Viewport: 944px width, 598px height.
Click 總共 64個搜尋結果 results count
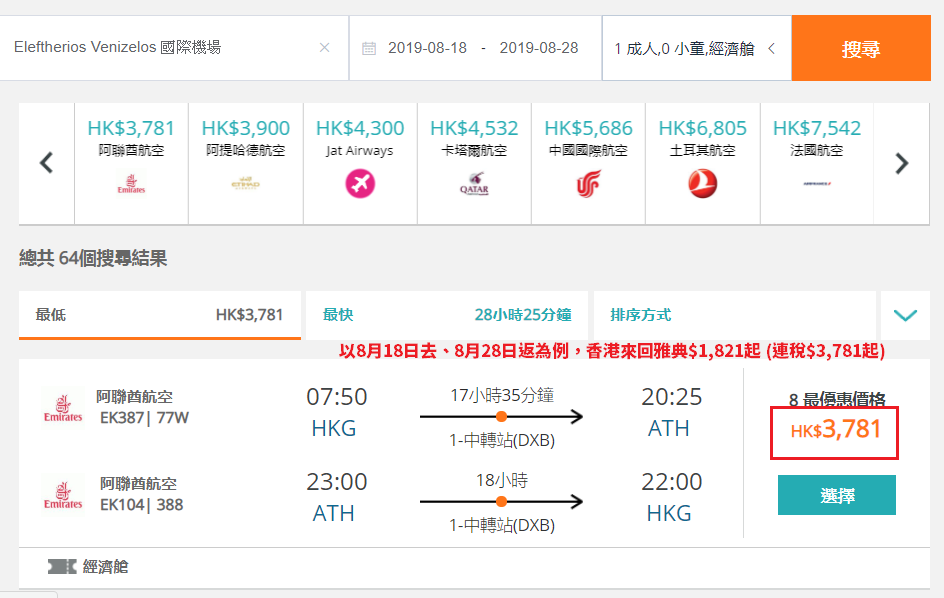93,258
